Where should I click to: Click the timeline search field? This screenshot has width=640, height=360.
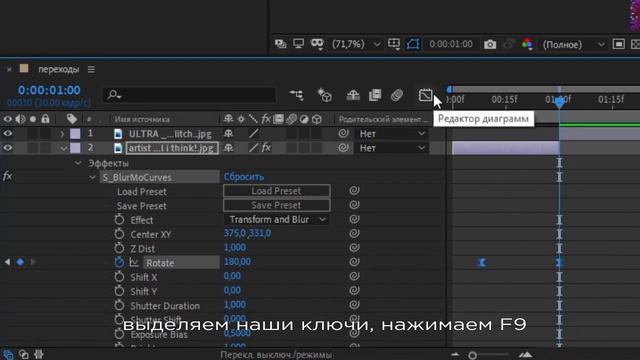pos(189,95)
